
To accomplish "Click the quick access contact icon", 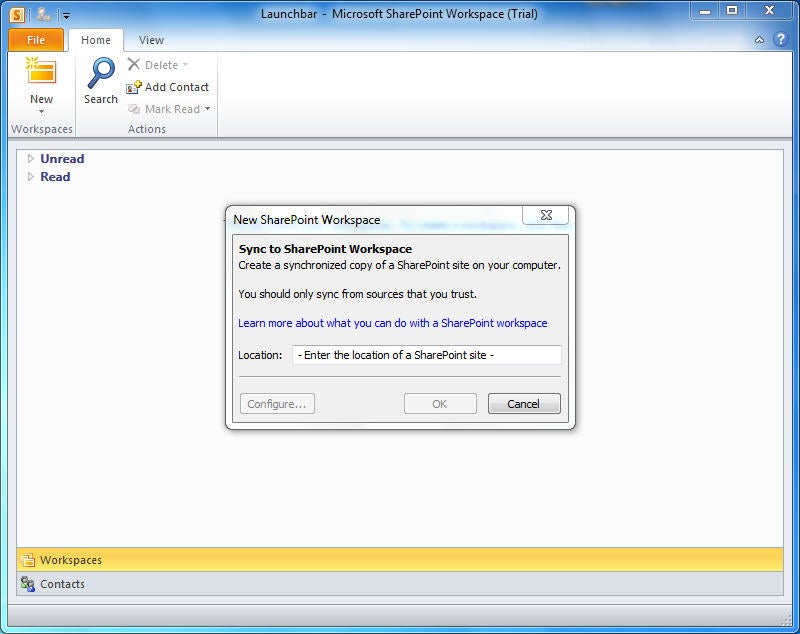I will coord(44,15).
